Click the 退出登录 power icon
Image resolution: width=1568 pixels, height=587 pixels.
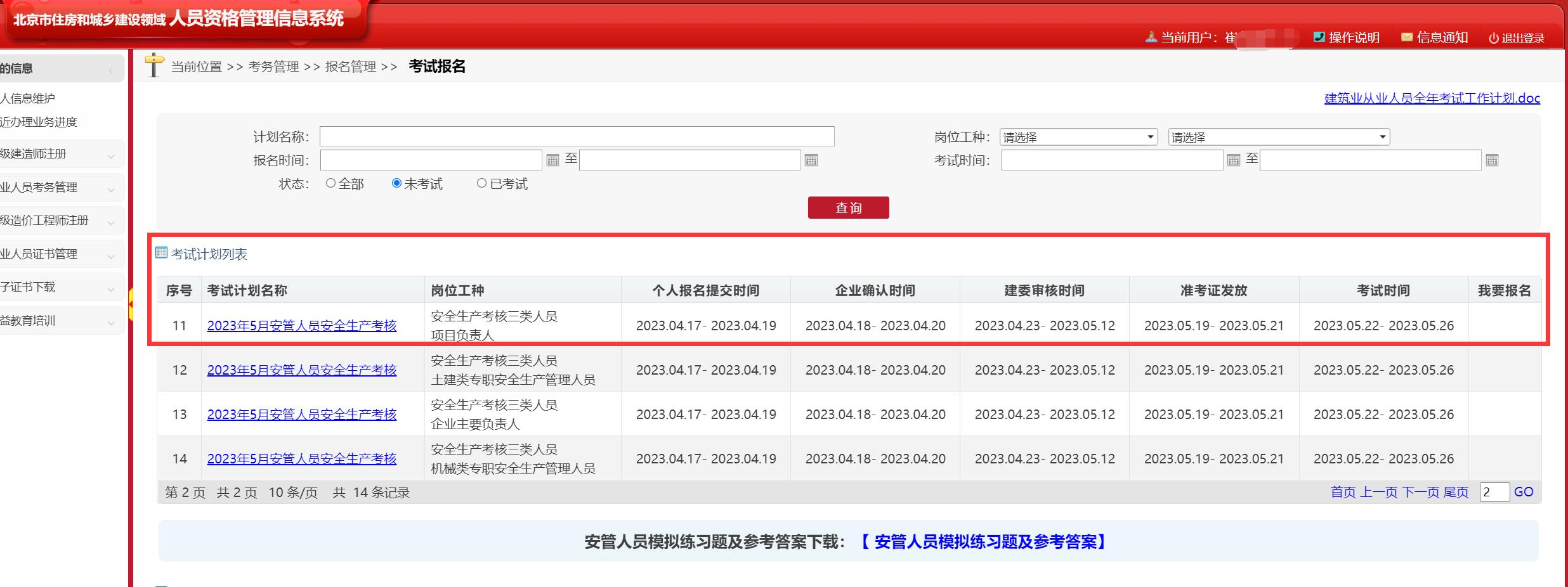pos(1494,37)
